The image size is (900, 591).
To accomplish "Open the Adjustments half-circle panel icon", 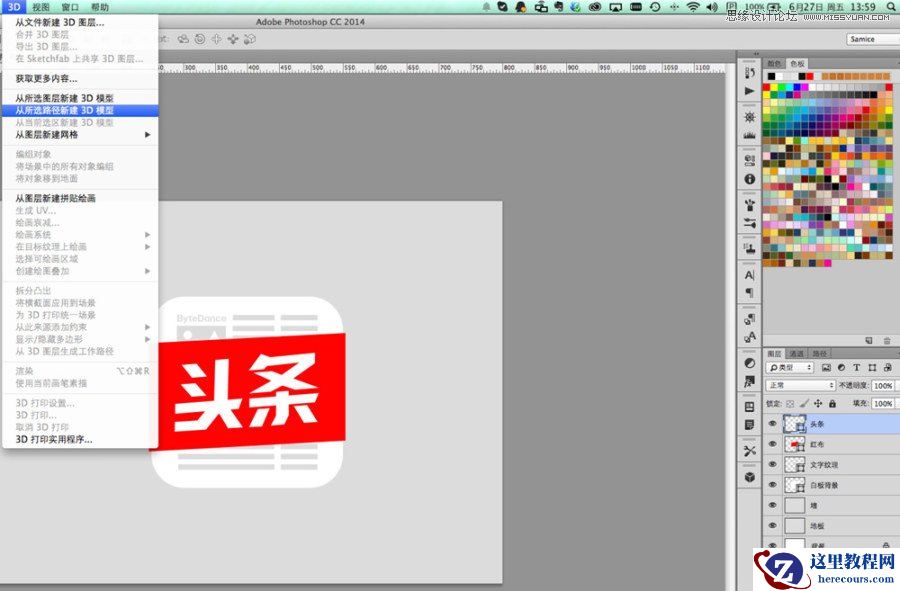I will click(750, 361).
